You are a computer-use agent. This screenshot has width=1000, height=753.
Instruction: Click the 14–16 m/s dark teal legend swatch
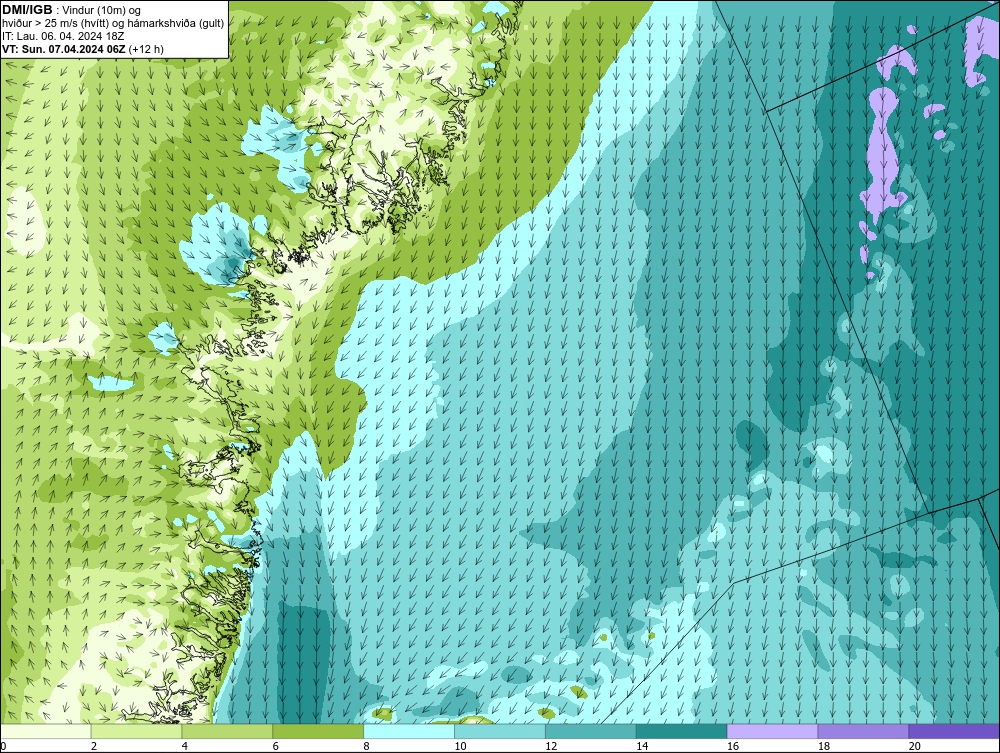pos(682,731)
